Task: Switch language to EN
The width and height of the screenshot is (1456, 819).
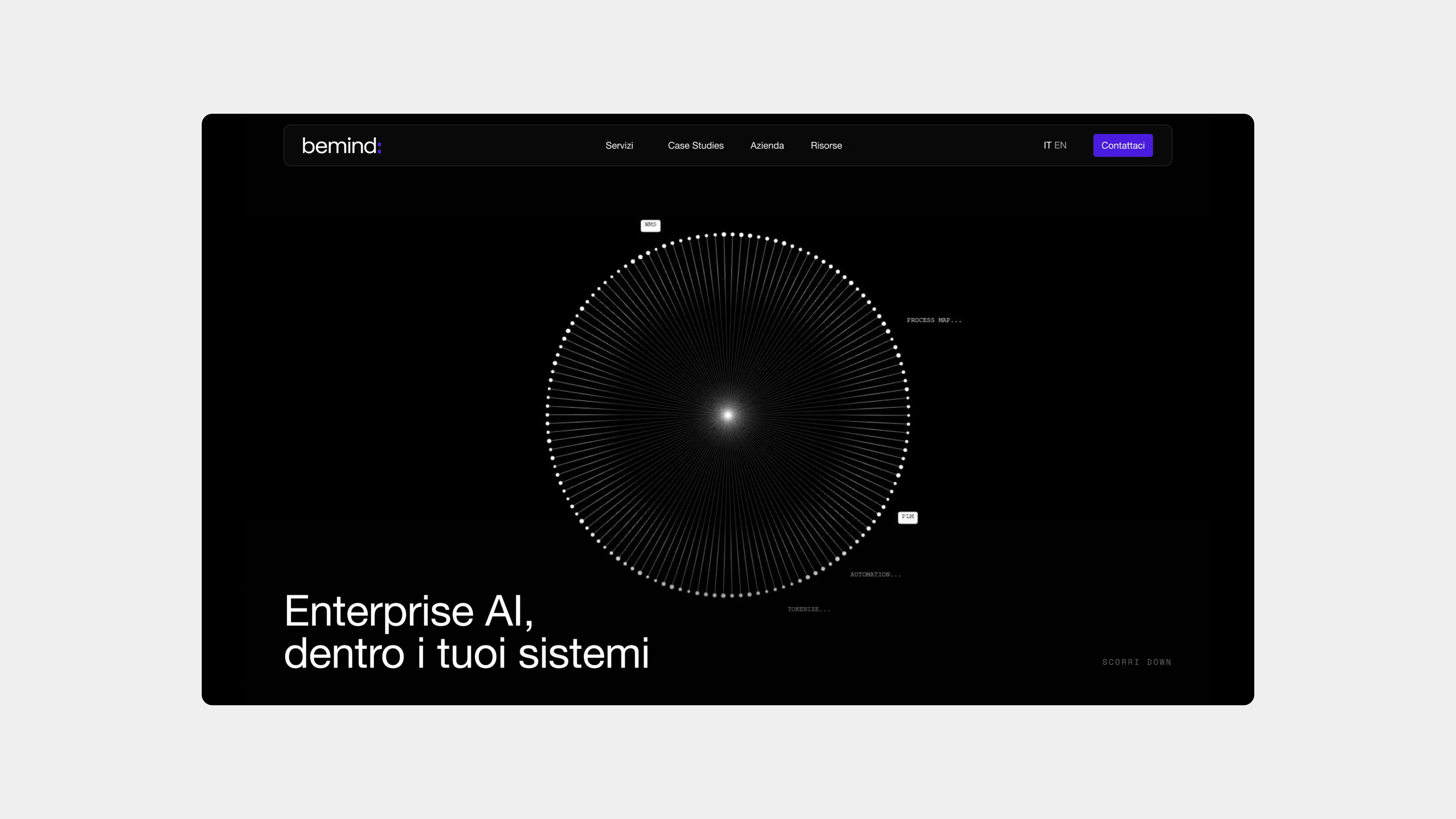Action: point(1060,145)
